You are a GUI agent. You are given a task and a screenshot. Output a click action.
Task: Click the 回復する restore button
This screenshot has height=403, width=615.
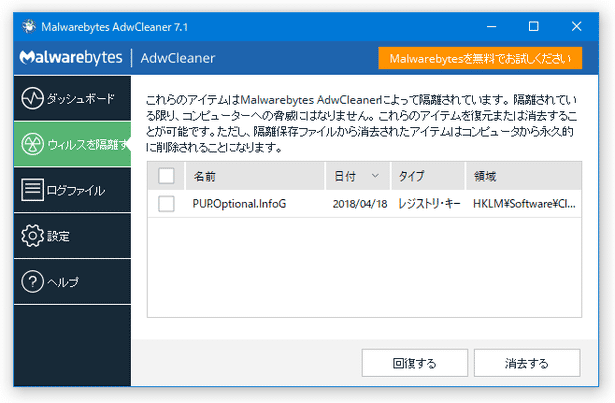(415, 363)
